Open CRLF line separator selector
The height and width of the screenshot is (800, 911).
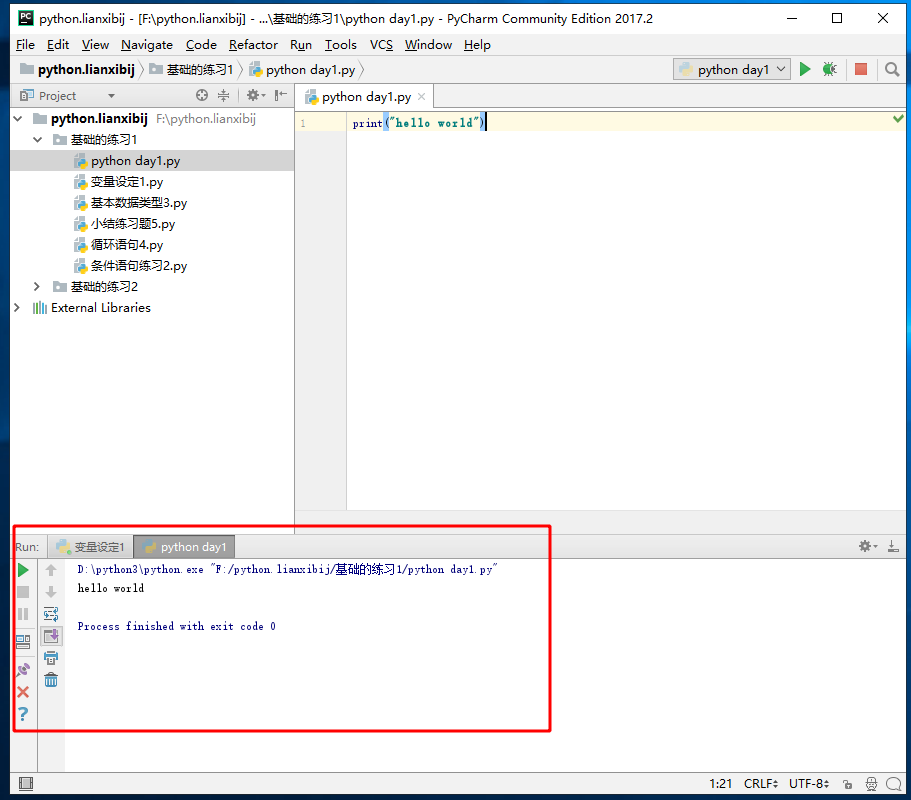[761, 784]
